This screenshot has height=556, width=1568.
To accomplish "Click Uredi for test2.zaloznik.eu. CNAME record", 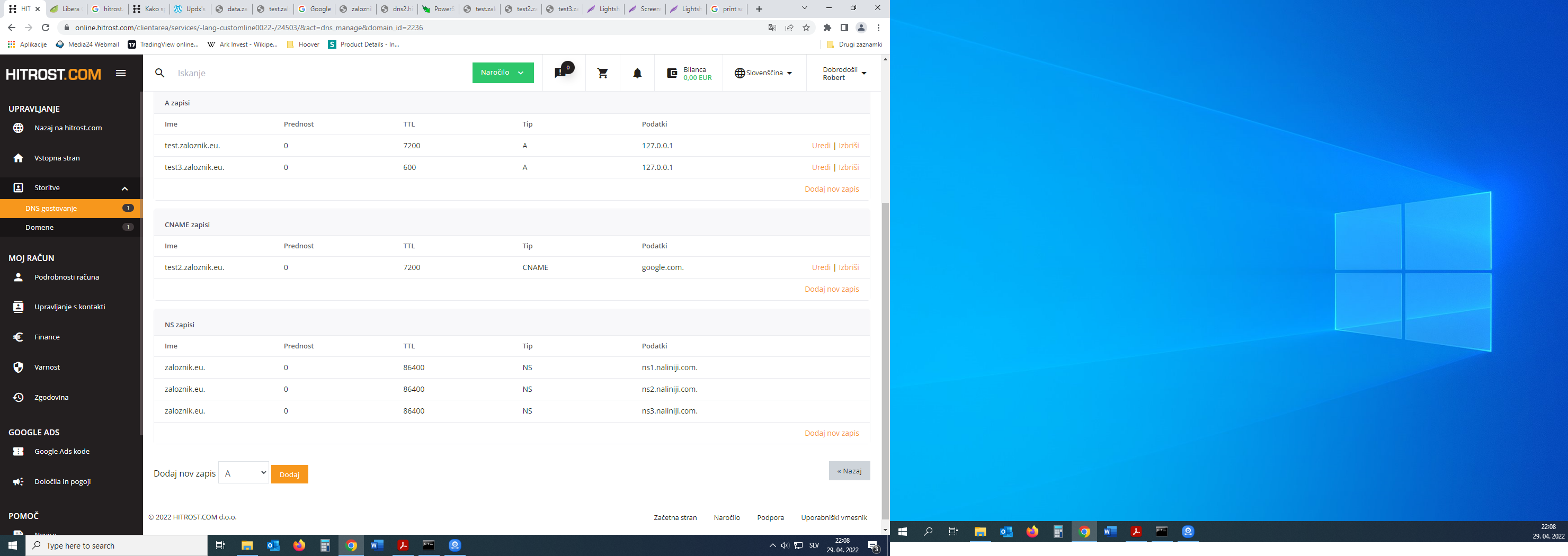I will pos(821,267).
